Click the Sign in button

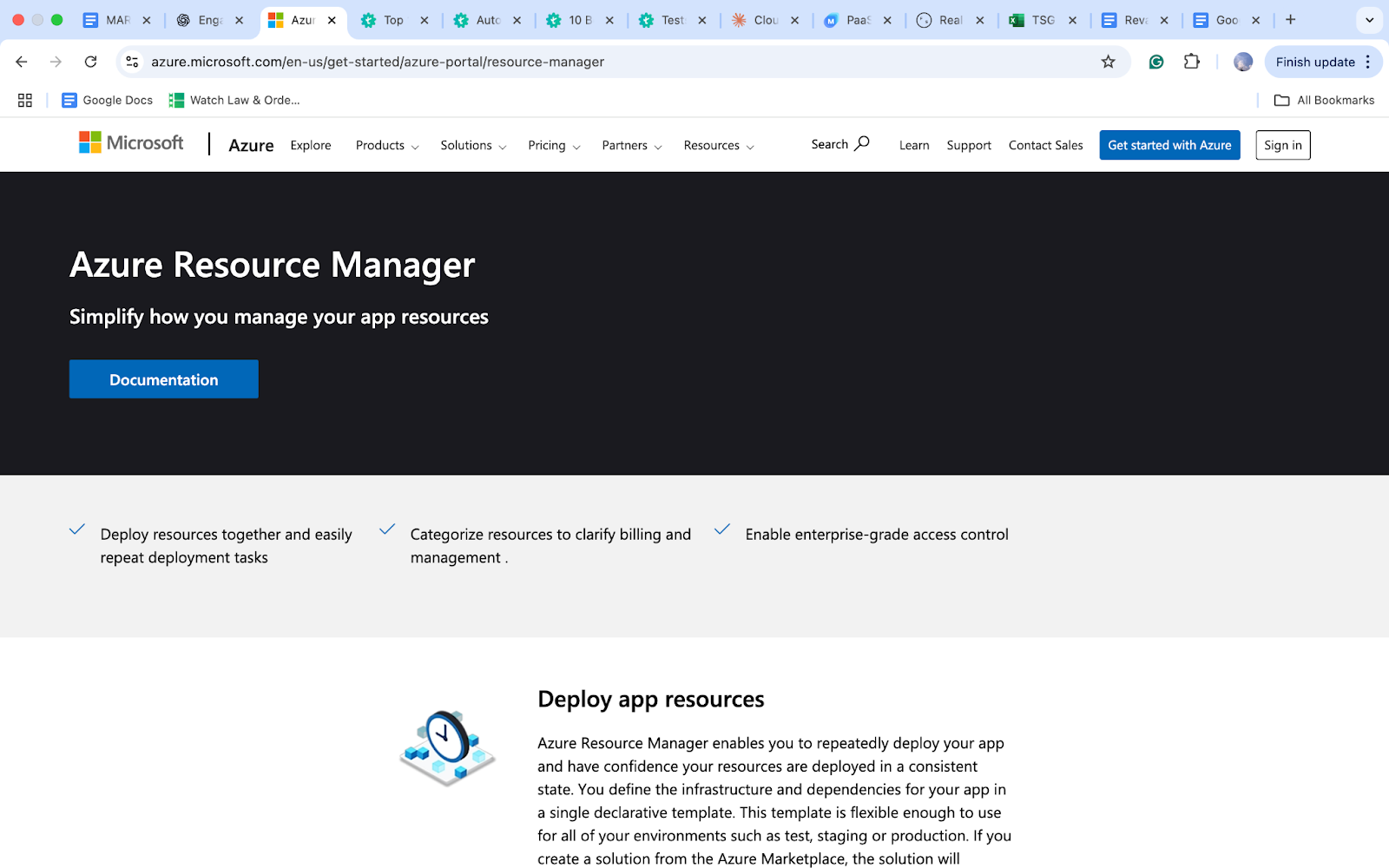point(1283,145)
